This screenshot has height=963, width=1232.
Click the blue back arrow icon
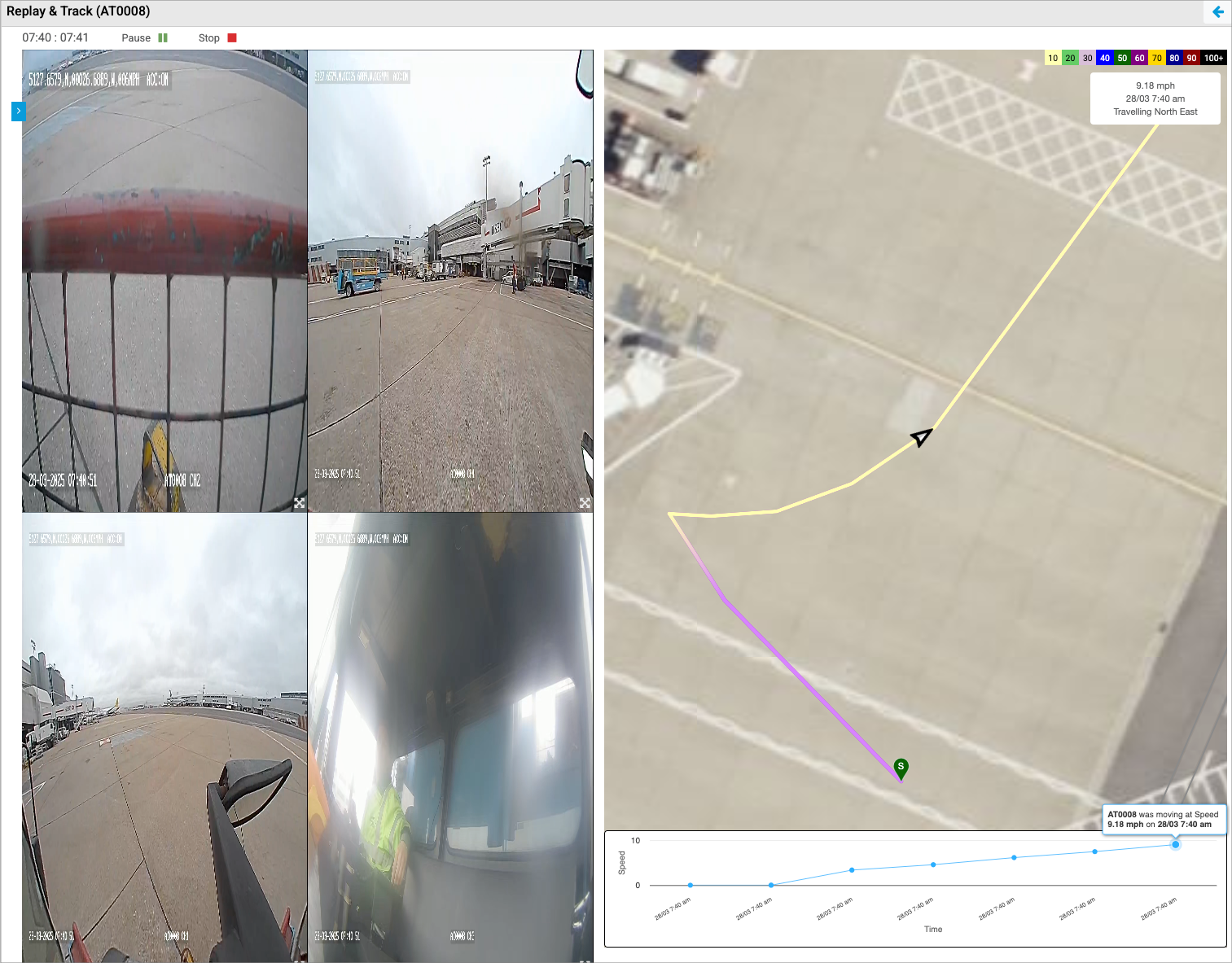pos(1217,12)
